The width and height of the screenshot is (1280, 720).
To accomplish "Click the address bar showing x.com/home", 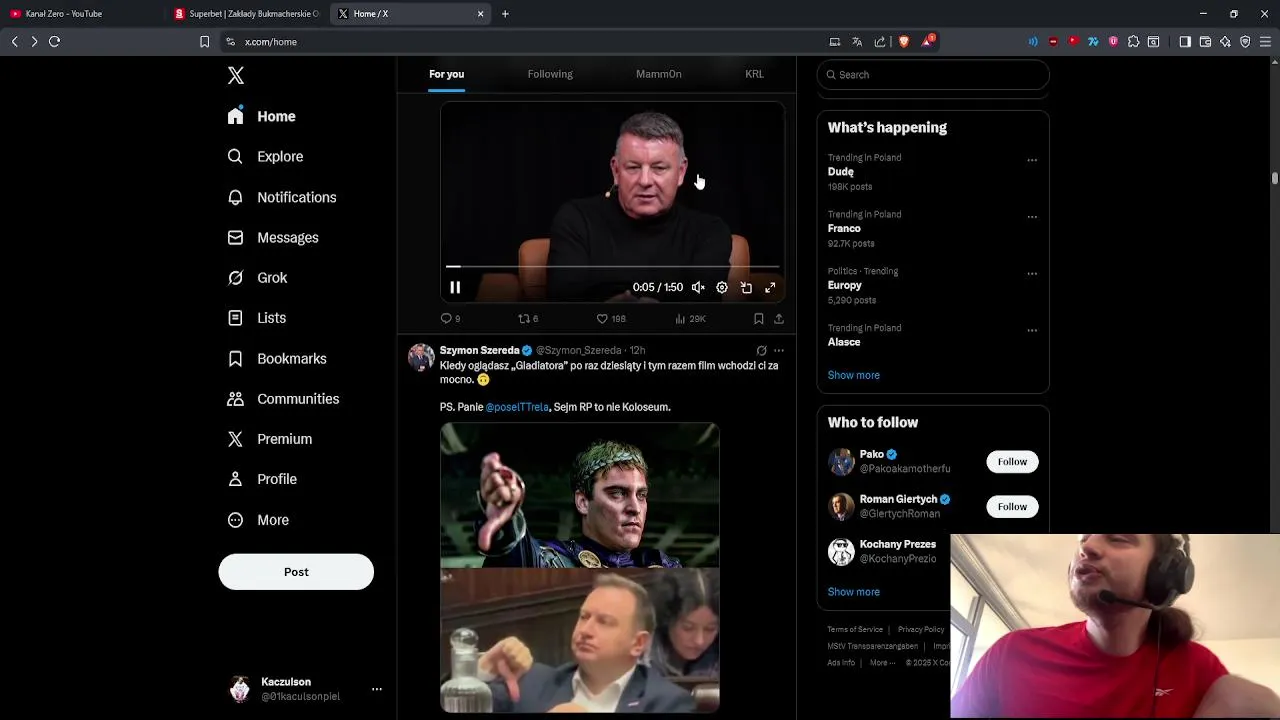I will [520, 42].
